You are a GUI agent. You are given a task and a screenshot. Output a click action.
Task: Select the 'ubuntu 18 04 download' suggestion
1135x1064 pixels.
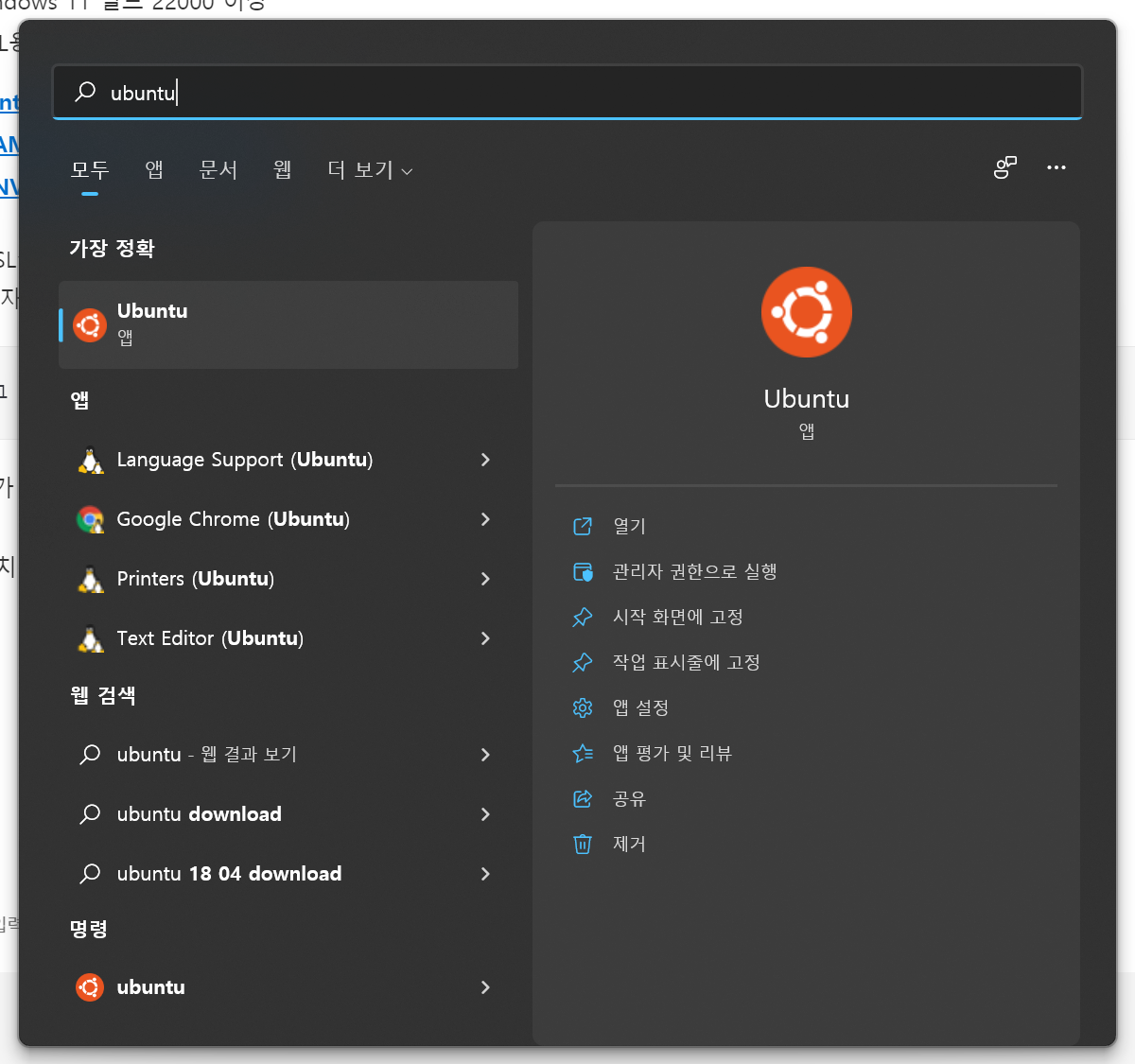(x=288, y=874)
